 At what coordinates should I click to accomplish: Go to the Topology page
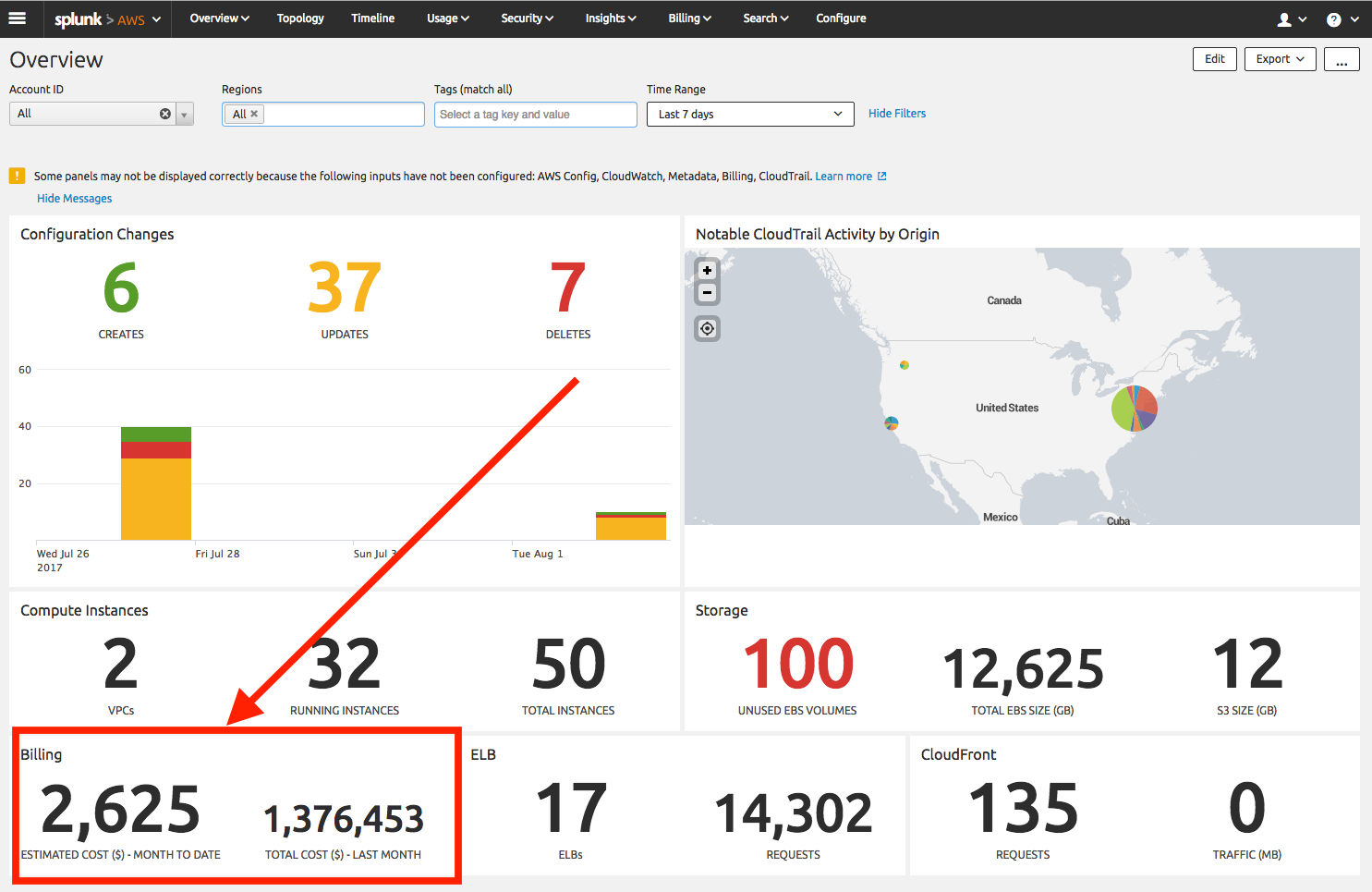click(x=300, y=18)
